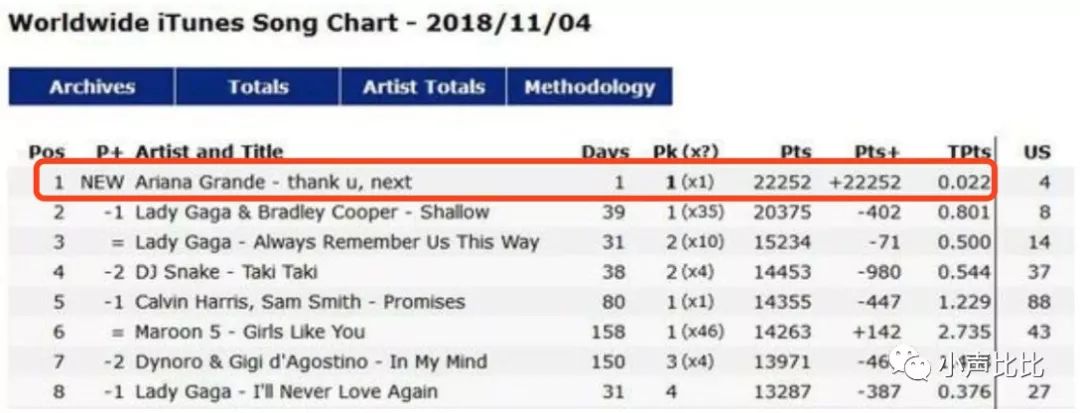Viewport: 1080px width, 413px height.
Task: Click the TPts column header
Action: pyautogui.click(x=968, y=152)
